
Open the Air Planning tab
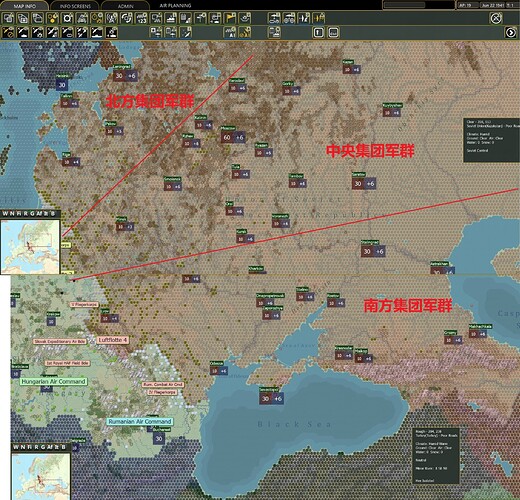coord(175,6)
